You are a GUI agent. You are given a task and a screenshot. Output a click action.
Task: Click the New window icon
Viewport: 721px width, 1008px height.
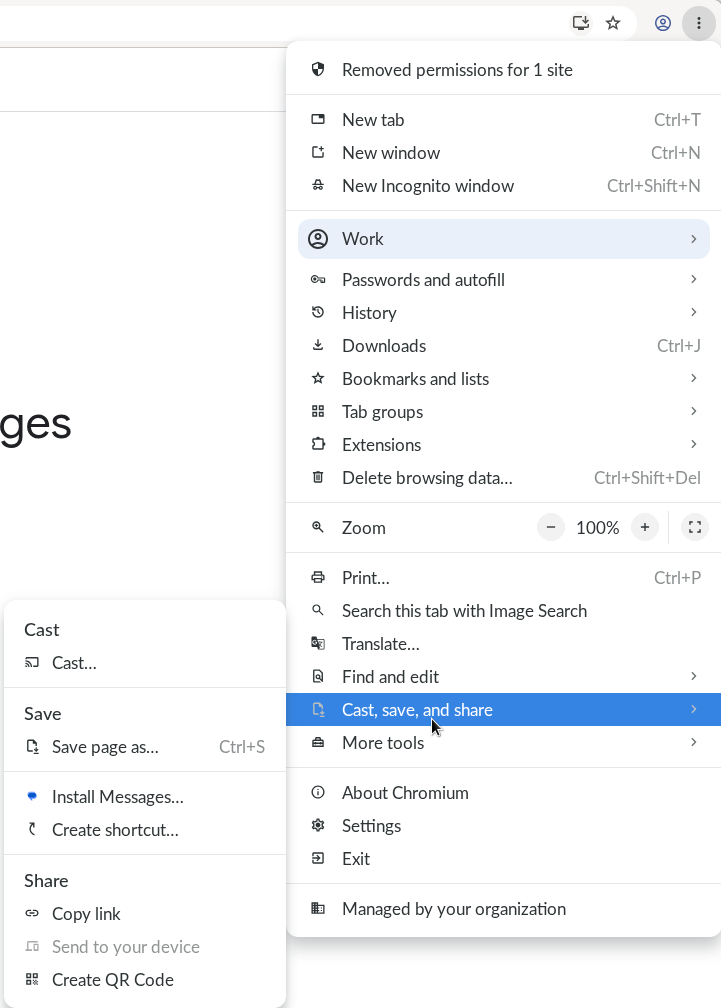coord(318,152)
